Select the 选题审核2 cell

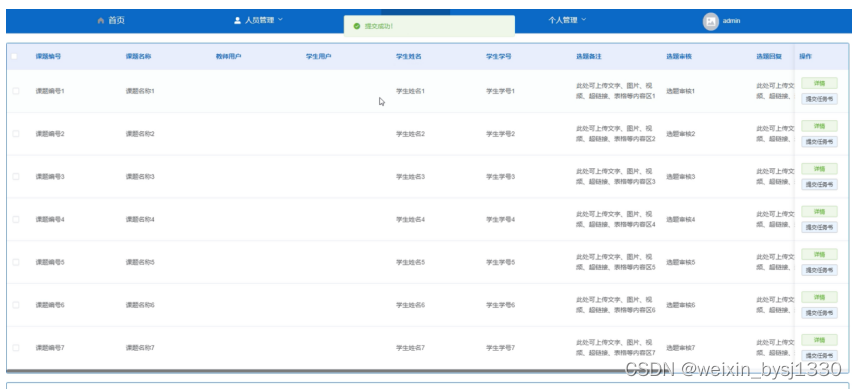[x=680, y=134]
